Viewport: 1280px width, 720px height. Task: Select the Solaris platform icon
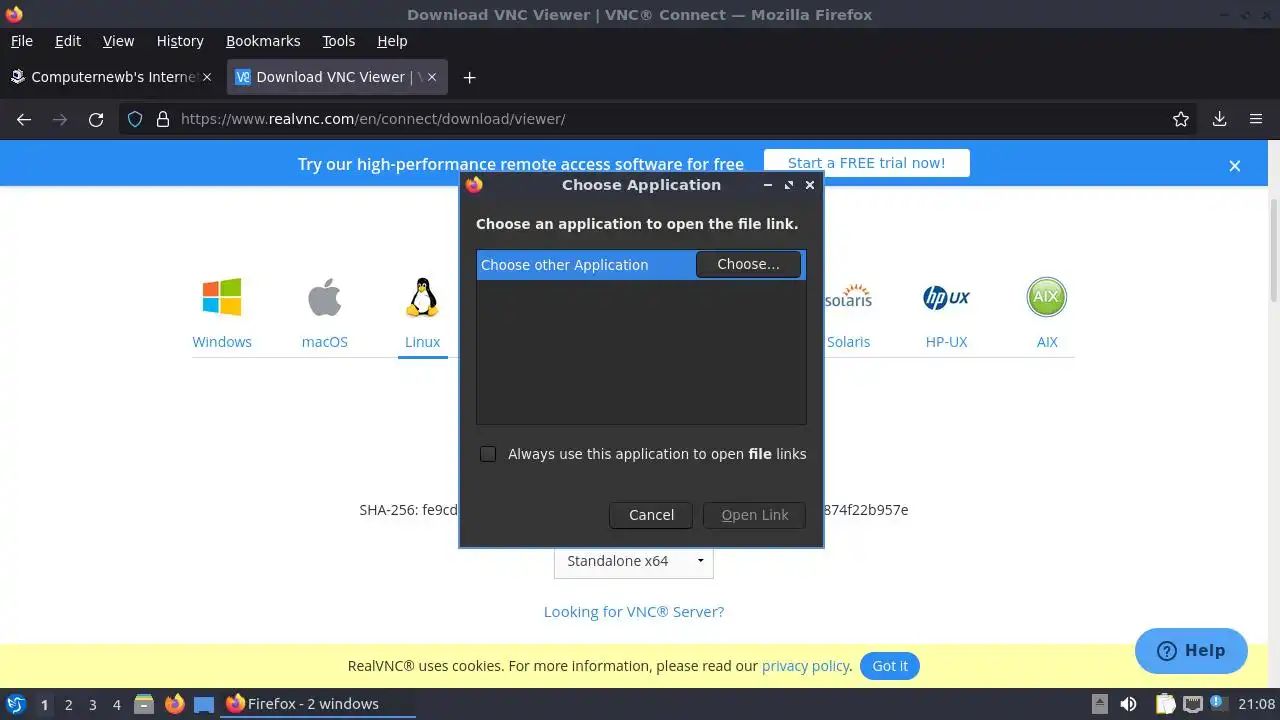click(x=849, y=297)
